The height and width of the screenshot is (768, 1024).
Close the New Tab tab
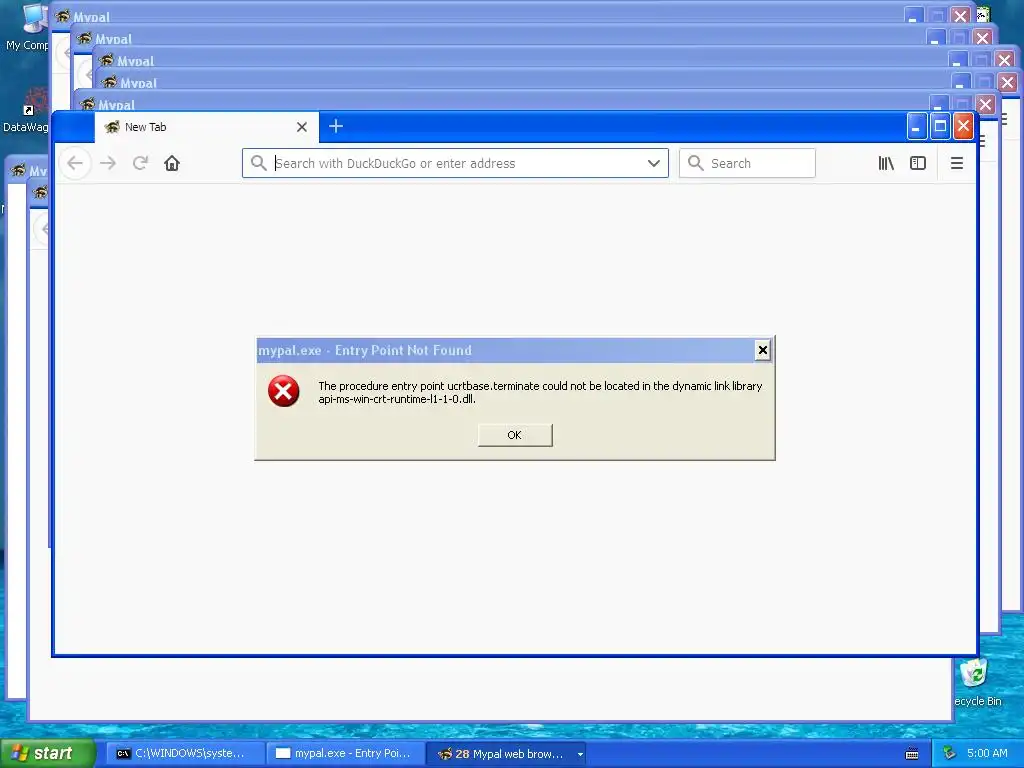point(302,127)
